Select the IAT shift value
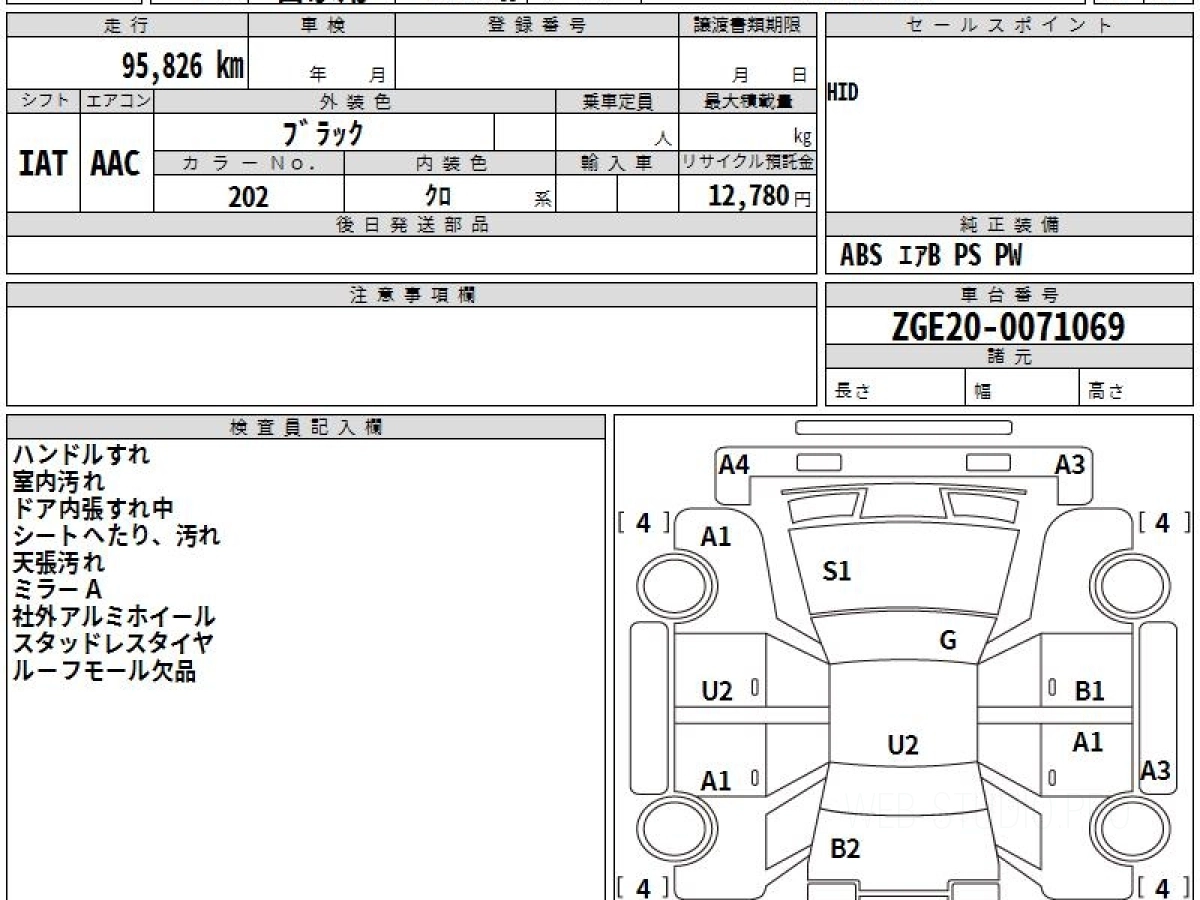Screen dimensions: 1200x900 pos(43,164)
